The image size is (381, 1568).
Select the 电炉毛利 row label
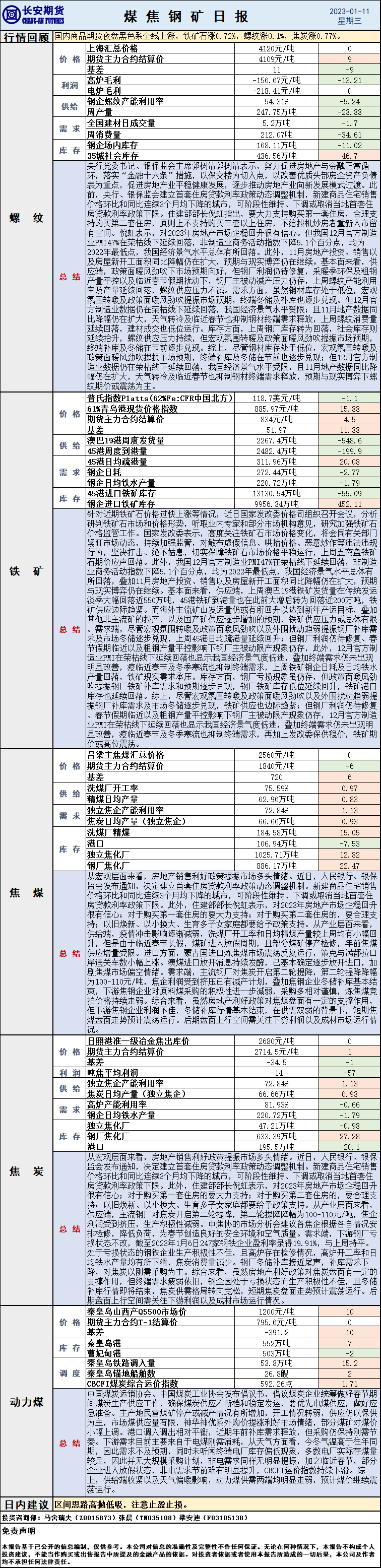(104, 90)
